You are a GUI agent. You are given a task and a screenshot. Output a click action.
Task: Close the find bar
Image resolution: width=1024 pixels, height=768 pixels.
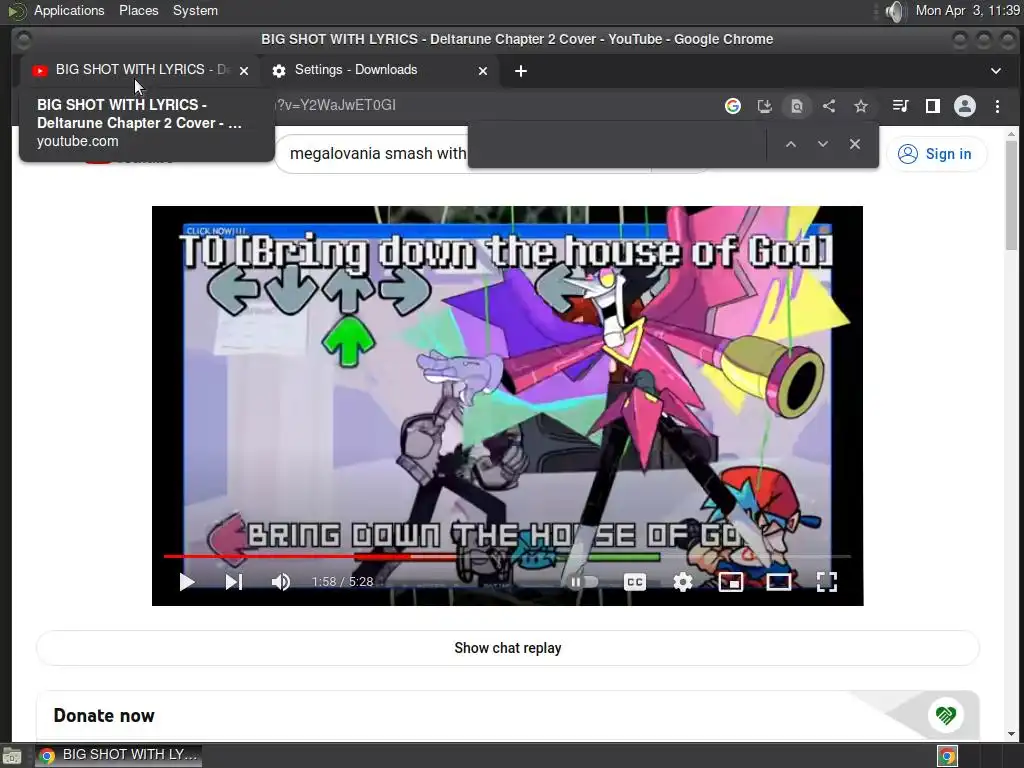point(855,144)
